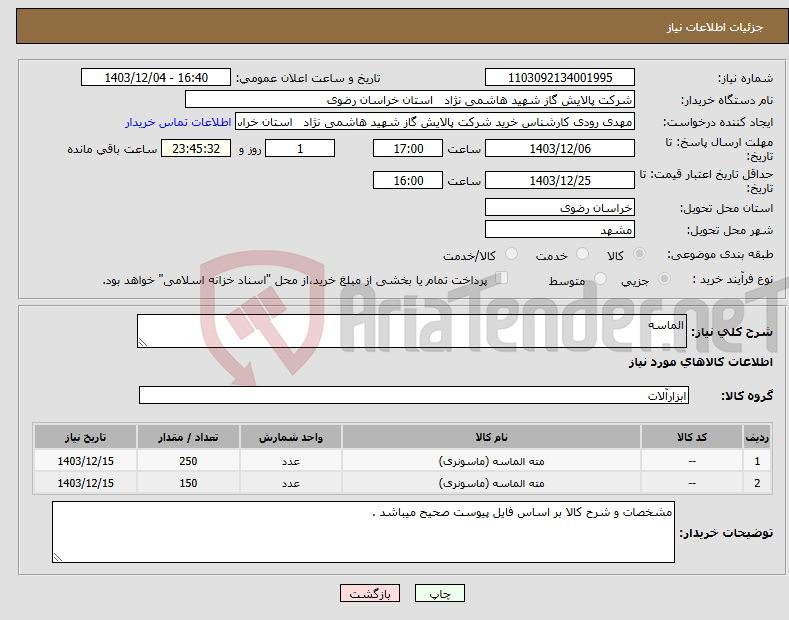789x620 pixels.
Task: Click the general description textarea الماسه
Action: pyautogui.click(x=412, y=331)
